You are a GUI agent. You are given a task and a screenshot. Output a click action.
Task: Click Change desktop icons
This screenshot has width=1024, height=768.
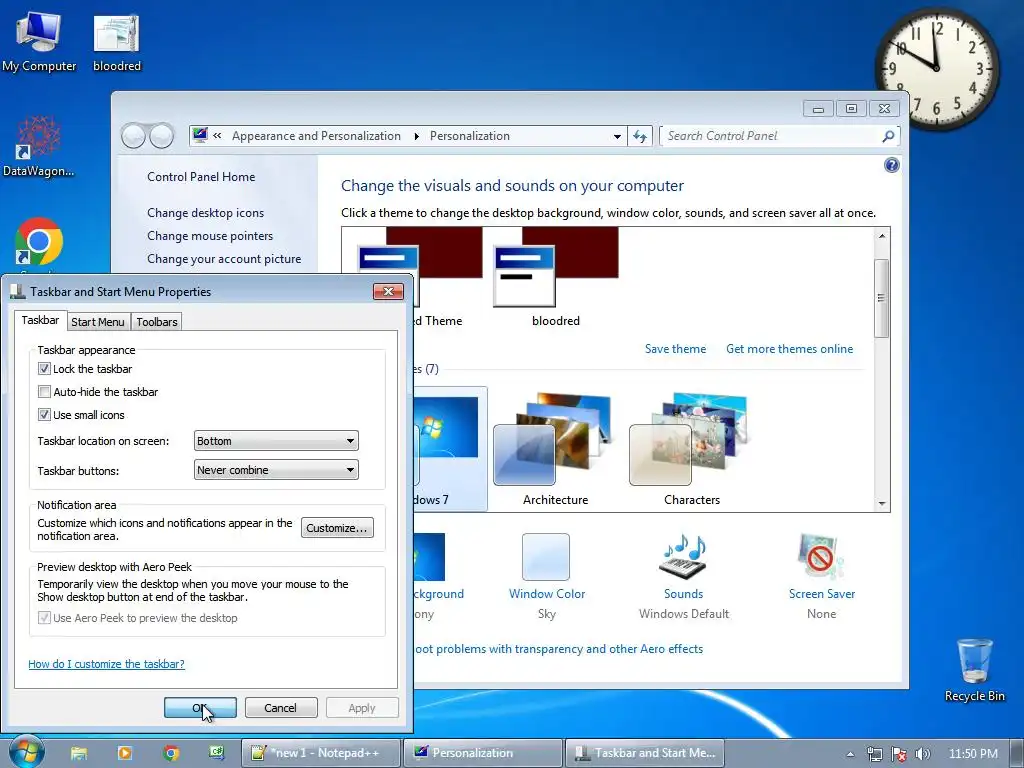[x=206, y=213]
